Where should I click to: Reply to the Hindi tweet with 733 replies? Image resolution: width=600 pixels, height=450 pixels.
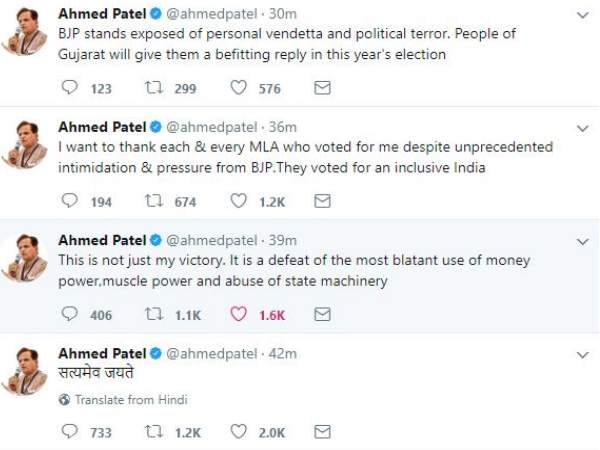click(x=69, y=432)
